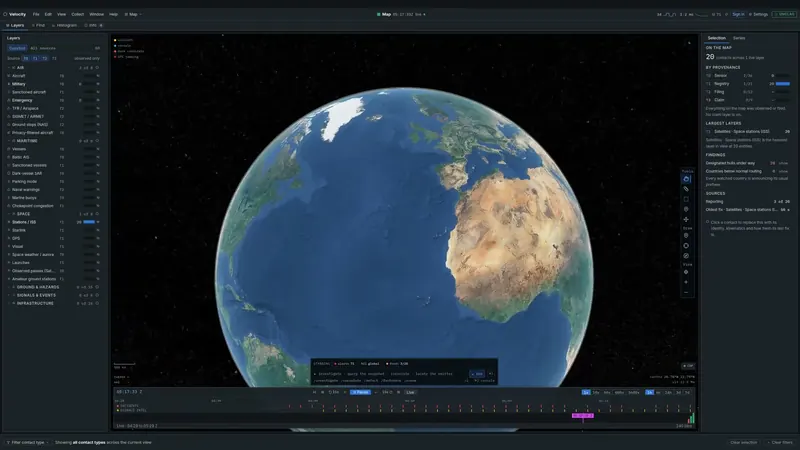Viewport: 800px width, 450px height.
Task: Select the Amateur ground stations layer
Action: [53, 279]
